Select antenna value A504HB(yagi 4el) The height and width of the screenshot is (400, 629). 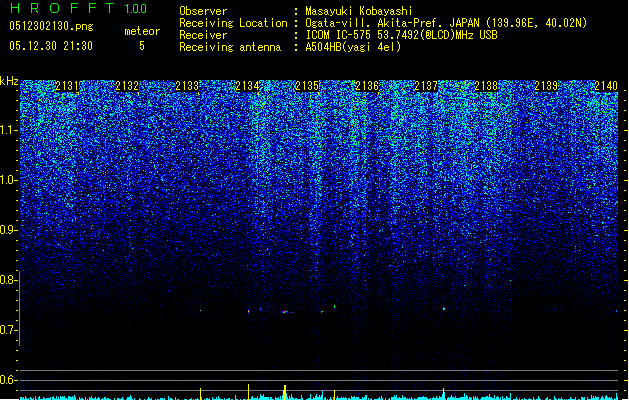[353, 47]
